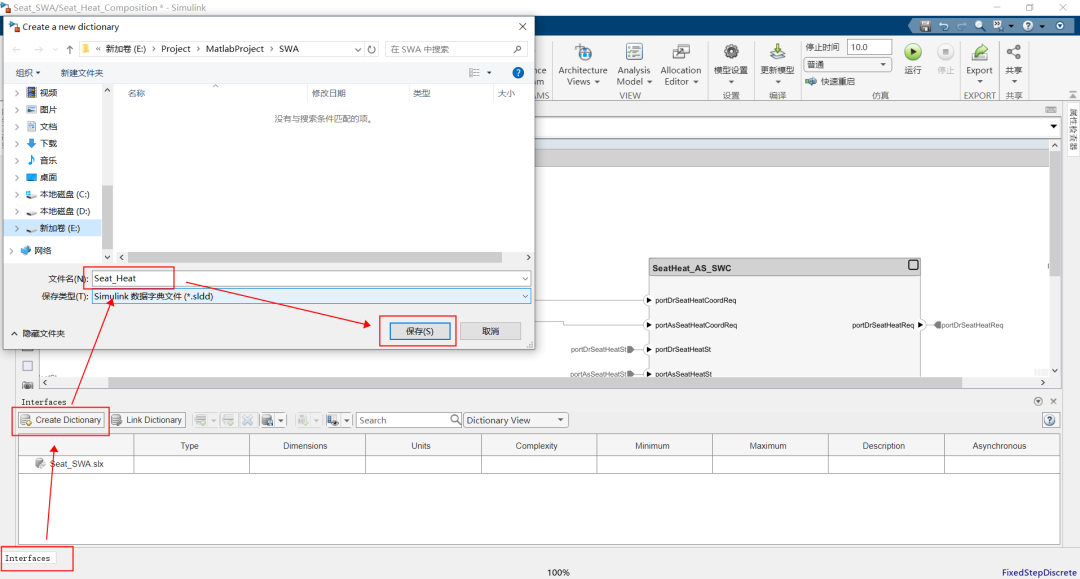Image resolution: width=1080 pixels, height=579 pixels.
Task: Click the magnifier search icon in the title toolbar
Action: [979, 26]
